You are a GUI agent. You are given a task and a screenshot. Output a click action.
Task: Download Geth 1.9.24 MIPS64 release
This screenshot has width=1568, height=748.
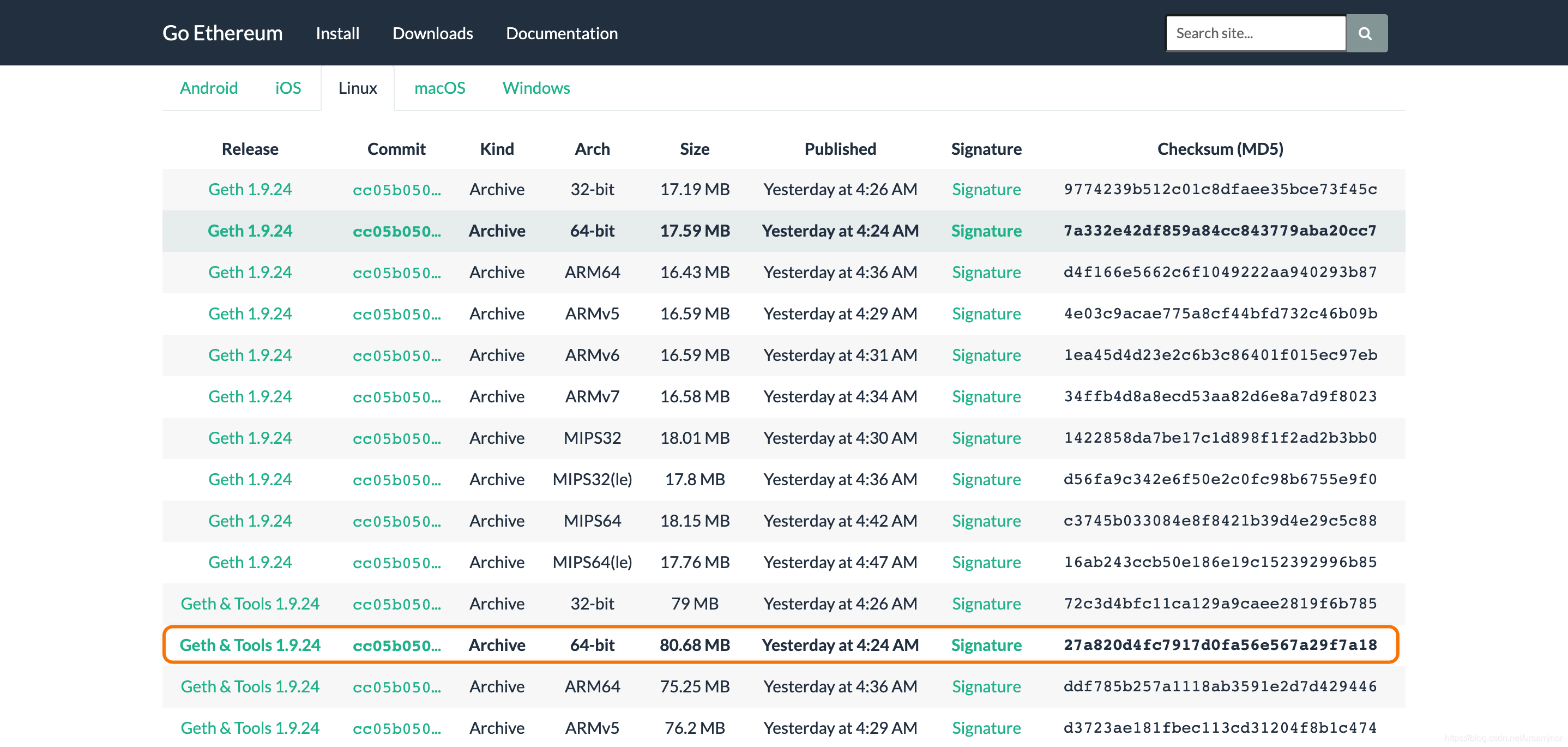tap(250, 520)
